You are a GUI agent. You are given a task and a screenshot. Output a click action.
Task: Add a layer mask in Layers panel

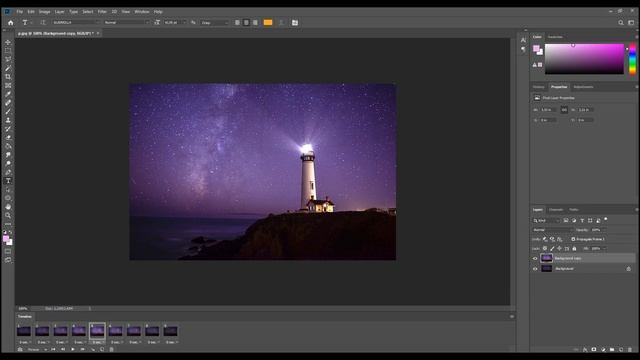[594, 349]
